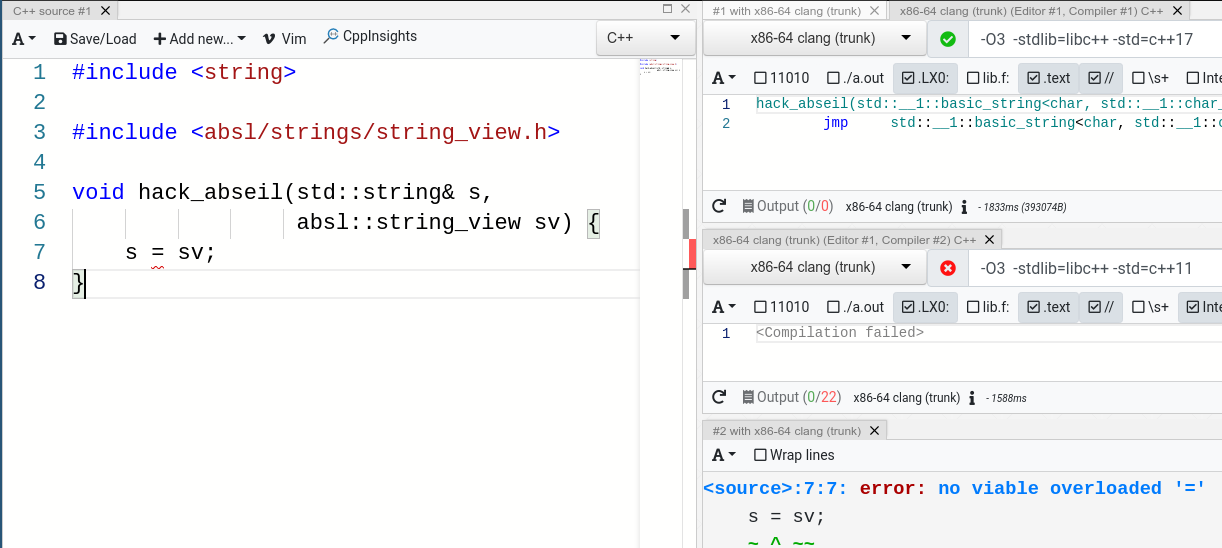This screenshot has height=548, width=1222.
Task: Enable Vim mode in the editor
Action: pos(284,39)
